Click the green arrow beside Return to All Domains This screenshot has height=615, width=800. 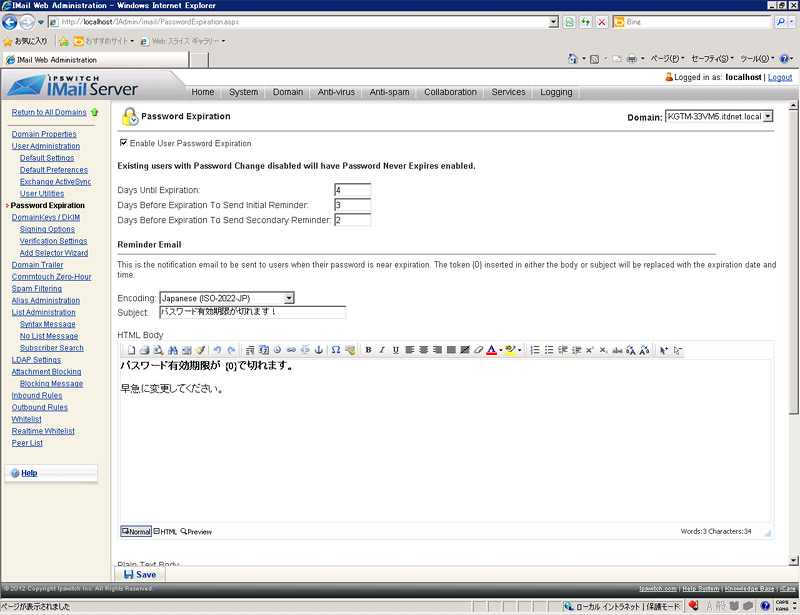pyautogui.click(x=94, y=112)
